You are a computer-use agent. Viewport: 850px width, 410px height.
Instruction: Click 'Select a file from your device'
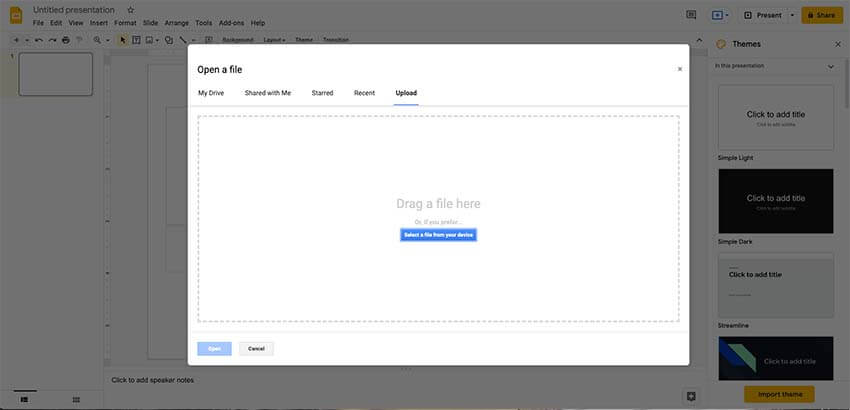(x=438, y=235)
